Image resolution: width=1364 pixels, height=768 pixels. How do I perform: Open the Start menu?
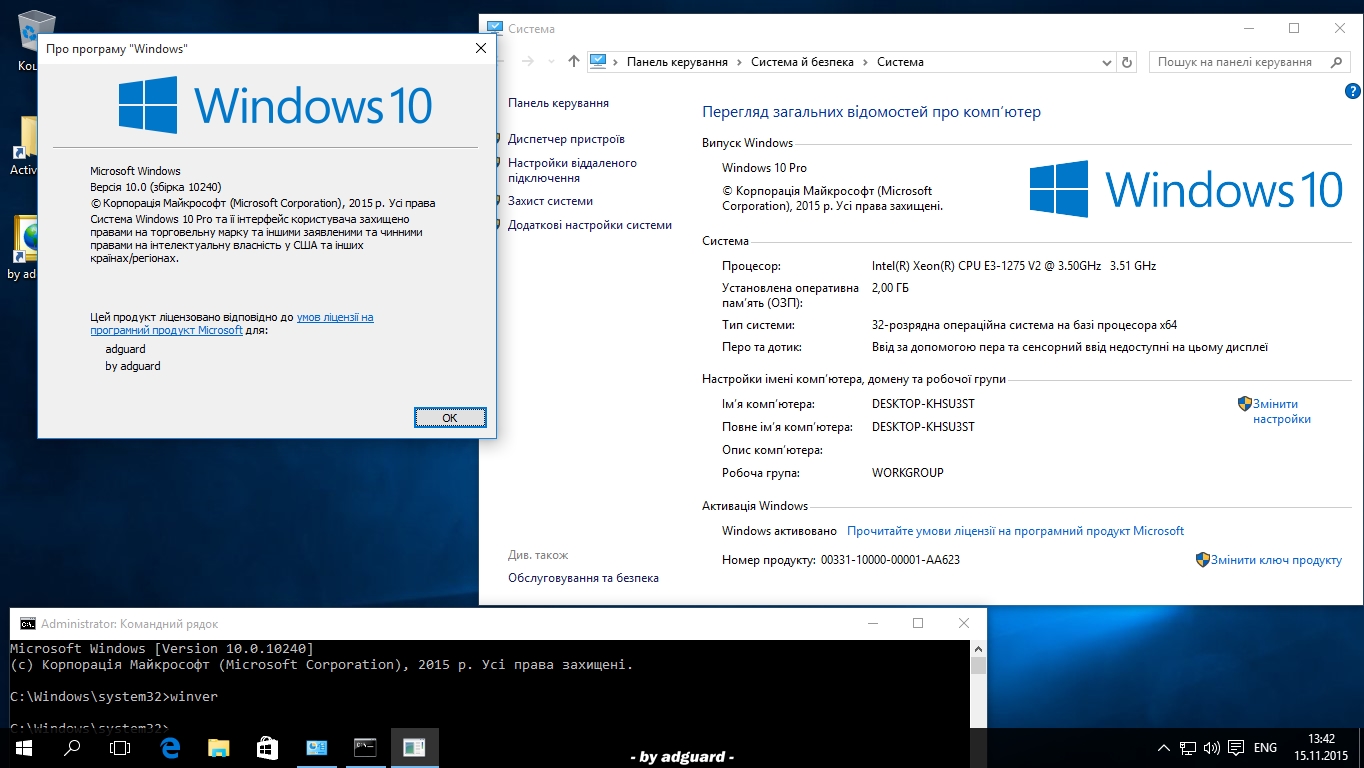click(23, 747)
